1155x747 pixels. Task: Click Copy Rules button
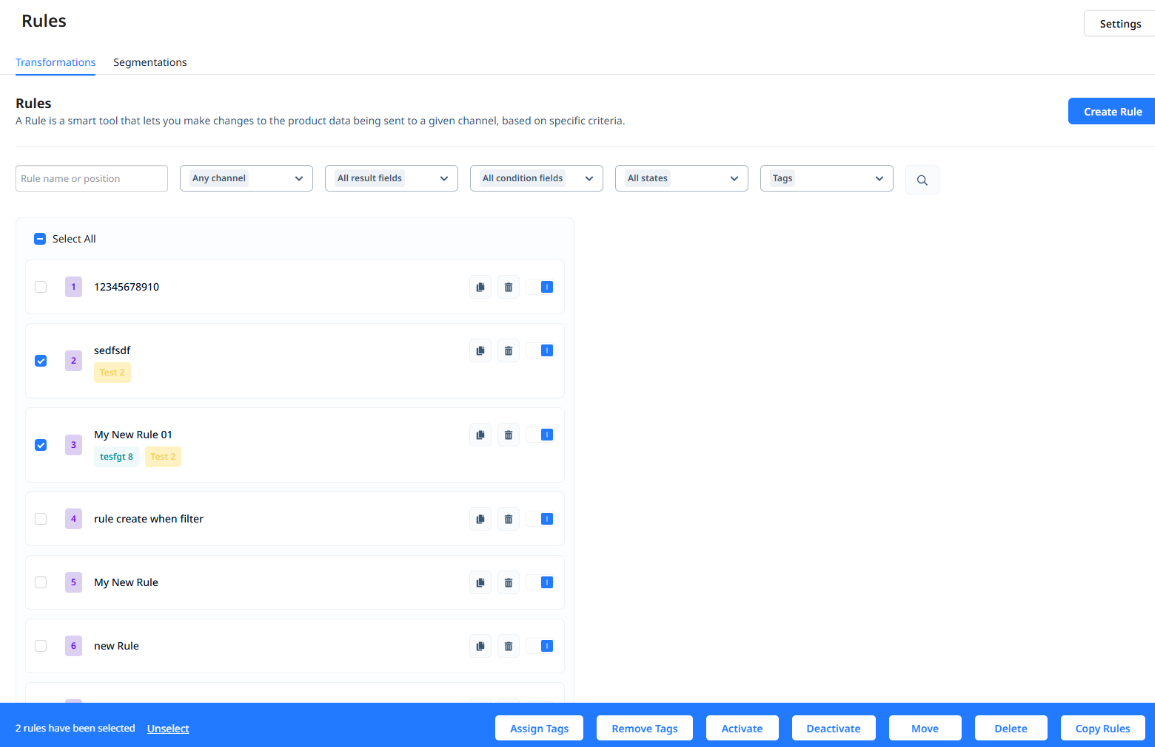1103,728
